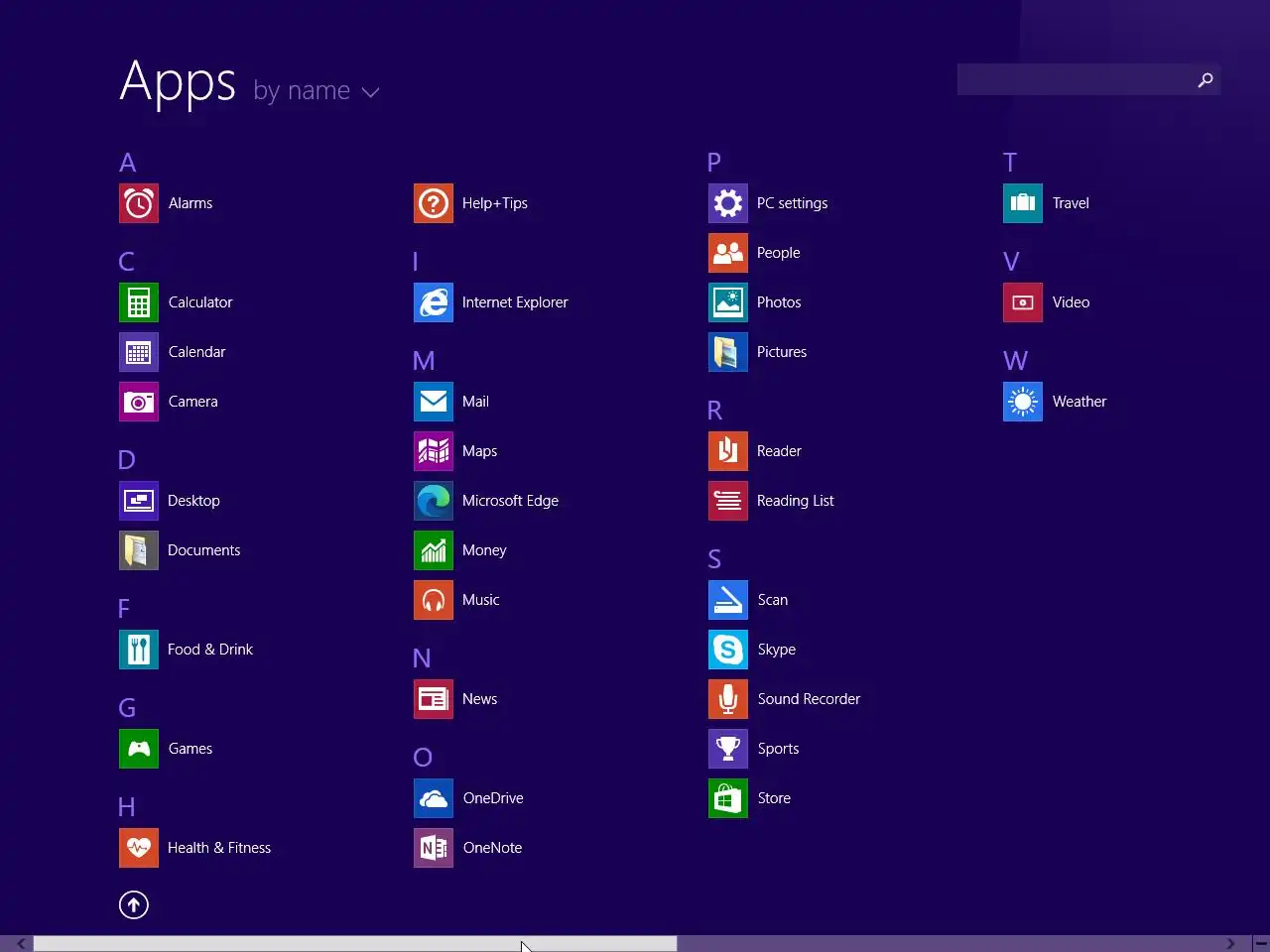Click the letter M group header

pyautogui.click(x=424, y=361)
